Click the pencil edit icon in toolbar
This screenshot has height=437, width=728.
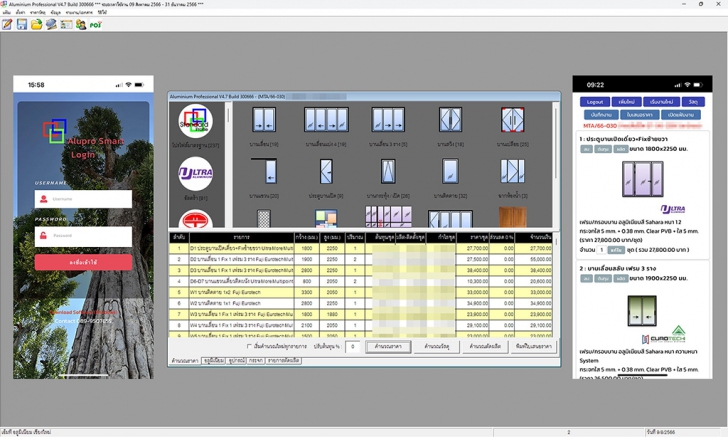(7, 24)
